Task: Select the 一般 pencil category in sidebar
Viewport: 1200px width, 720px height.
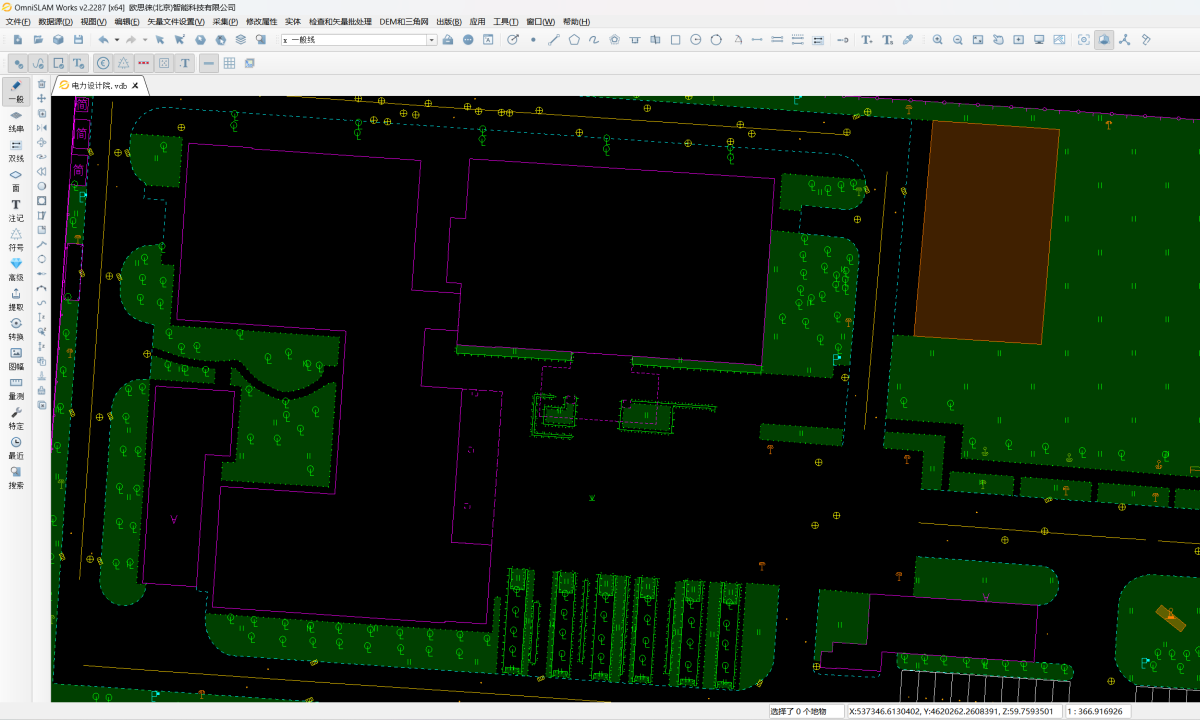Action: coord(16,92)
